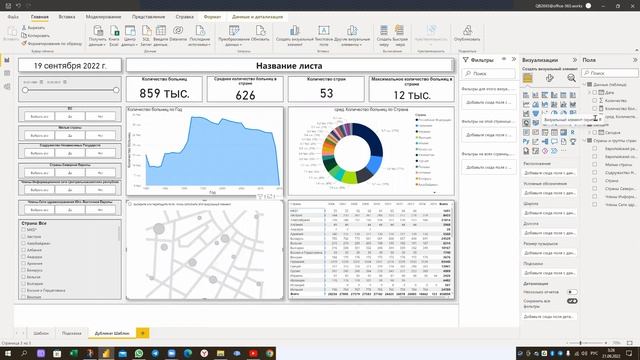Click the Filters pane Поиск field
This screenshot has height=360, width=640.
(x=489, y=73)
